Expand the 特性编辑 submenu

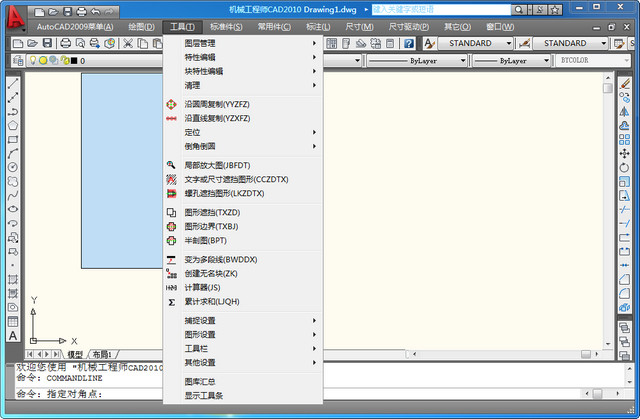point(243,57)
